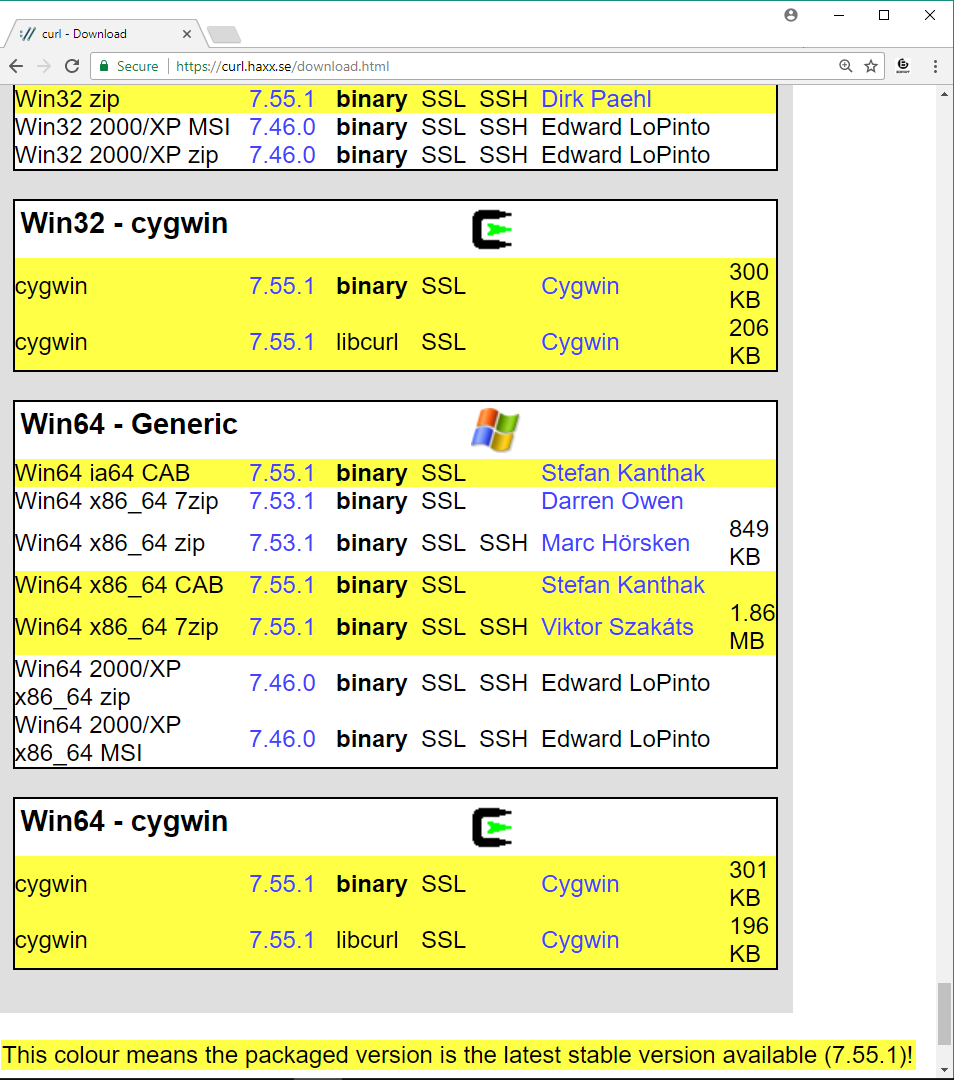Open the profile avatar icon in title bar
Image resolution: width=954 pixels, height=1080 pixels.
coord(791,15)
